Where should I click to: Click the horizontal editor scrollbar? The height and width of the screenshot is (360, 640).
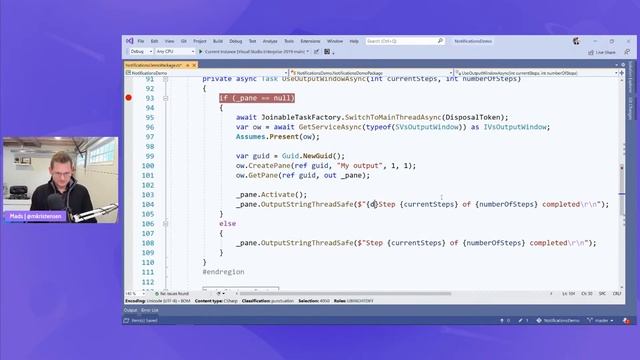(x=345, y=293)
